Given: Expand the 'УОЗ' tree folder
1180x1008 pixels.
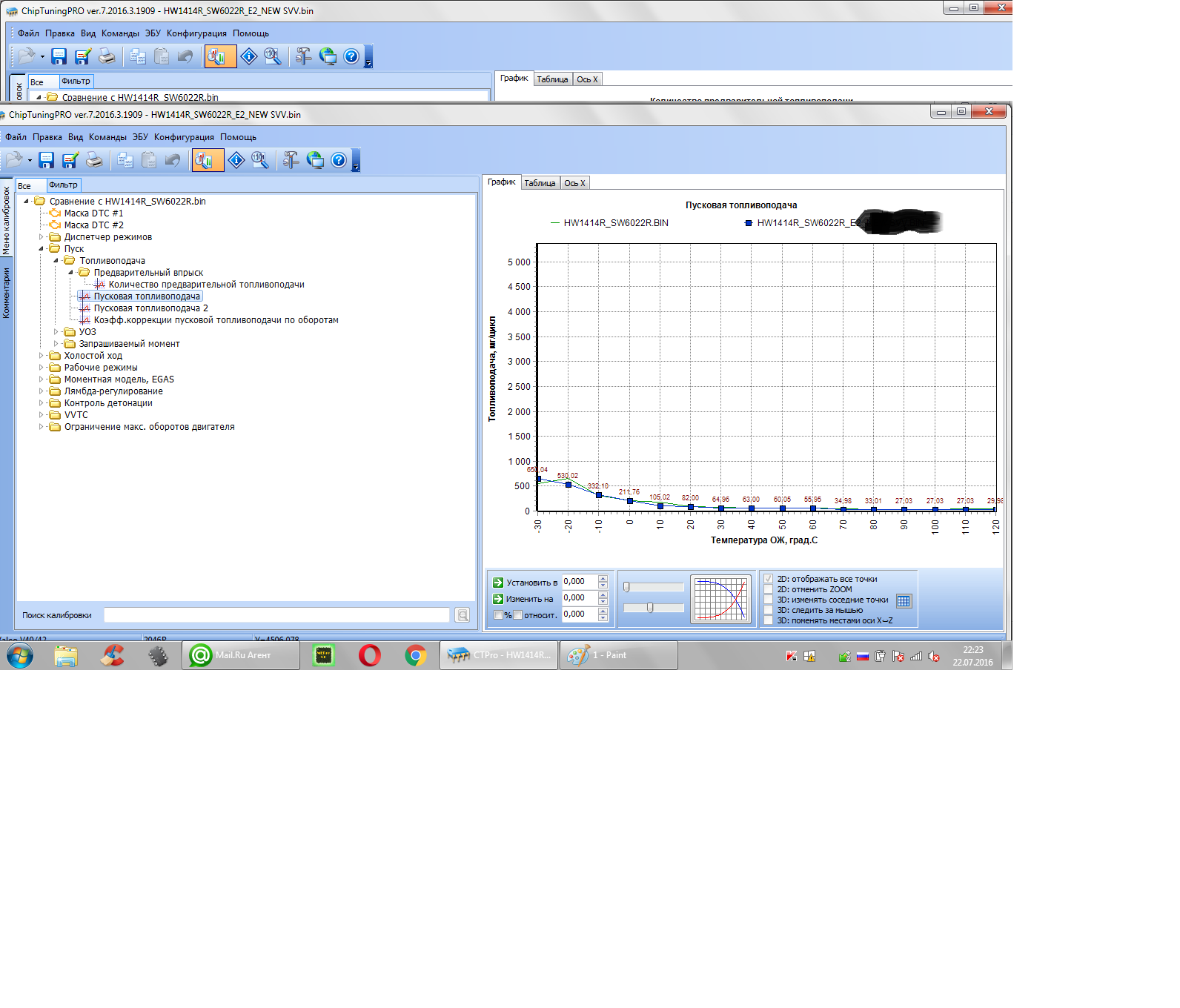Looking at the screenshot, I should [x=56, y=332].
